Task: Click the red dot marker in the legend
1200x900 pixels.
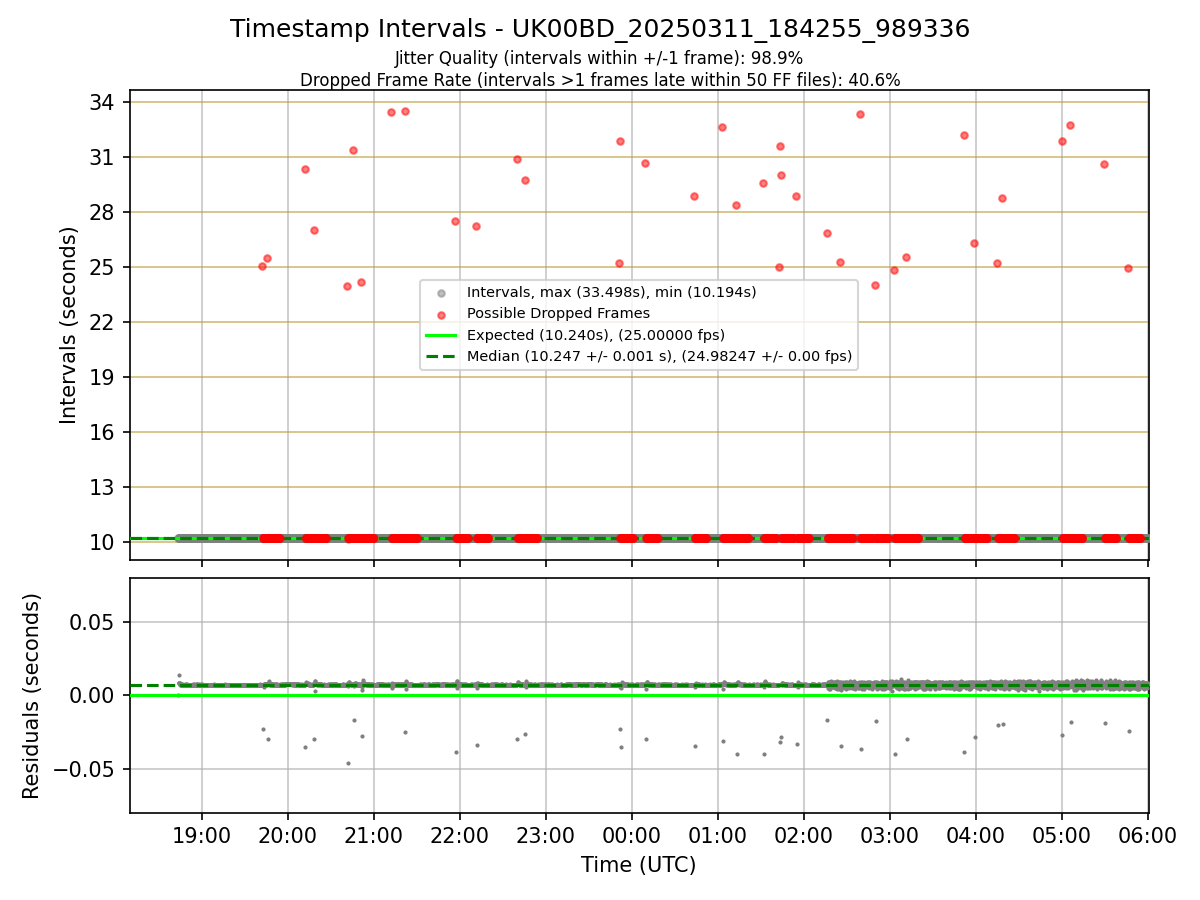Action: [x=441, y=314]
